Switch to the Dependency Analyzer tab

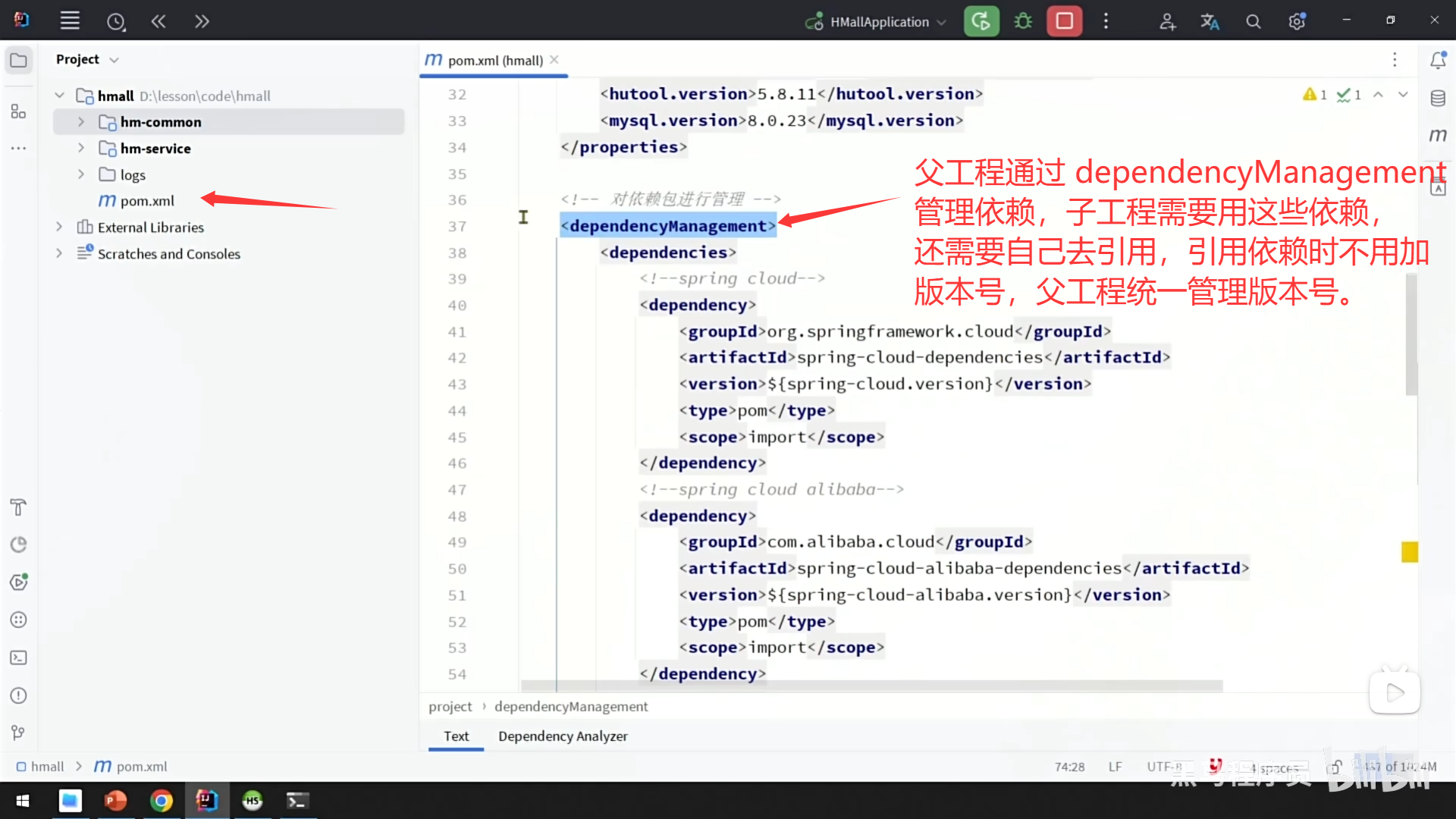click(x=563, y=736)
